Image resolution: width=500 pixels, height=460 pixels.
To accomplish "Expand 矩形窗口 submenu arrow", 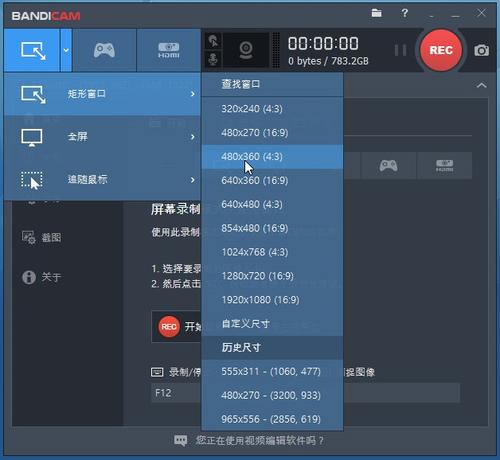I will click(x=193, y=94).
